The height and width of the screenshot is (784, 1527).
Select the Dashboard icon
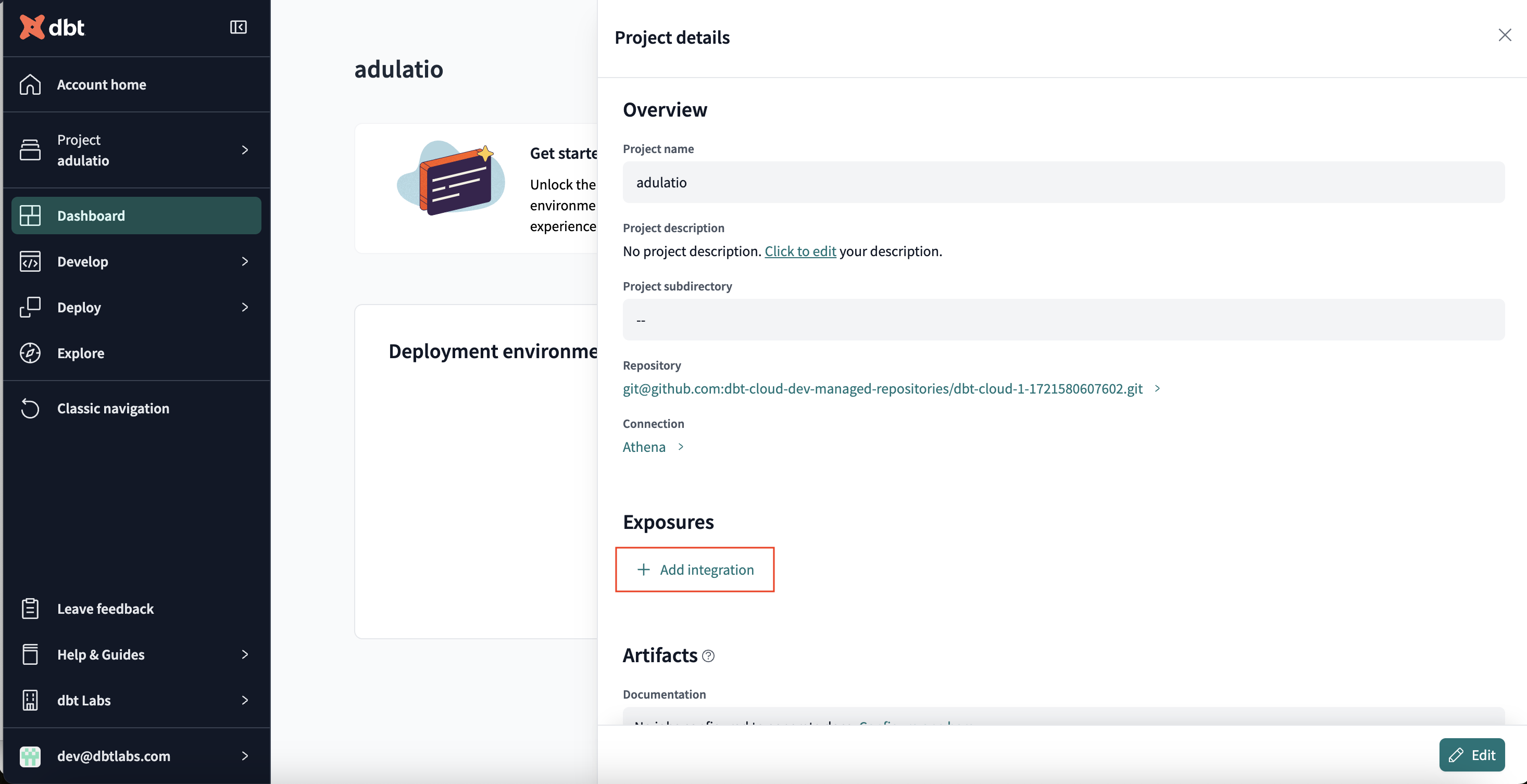pos(30,215)
